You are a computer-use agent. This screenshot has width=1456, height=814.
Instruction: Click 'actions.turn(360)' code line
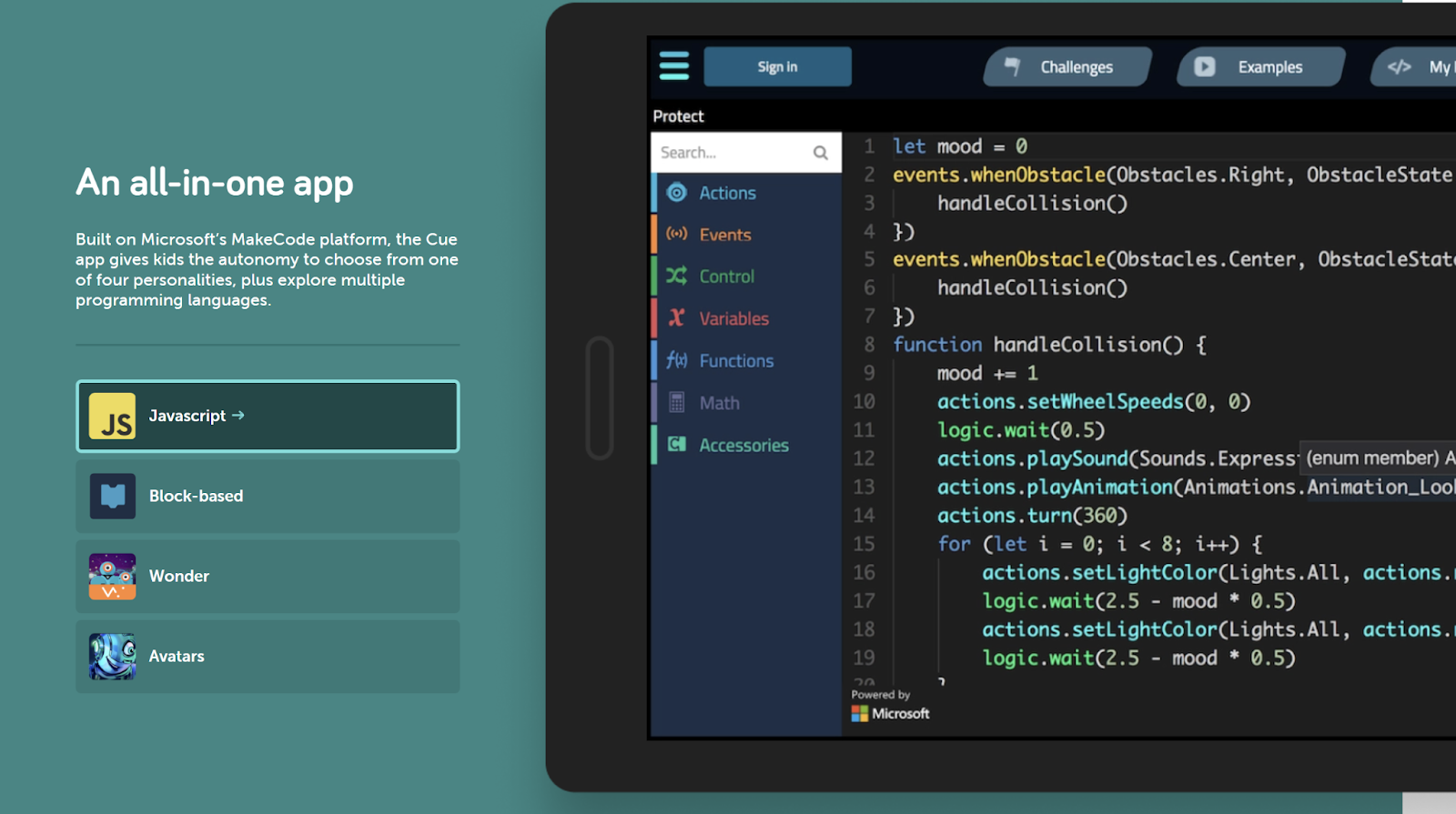[1032, 516]
